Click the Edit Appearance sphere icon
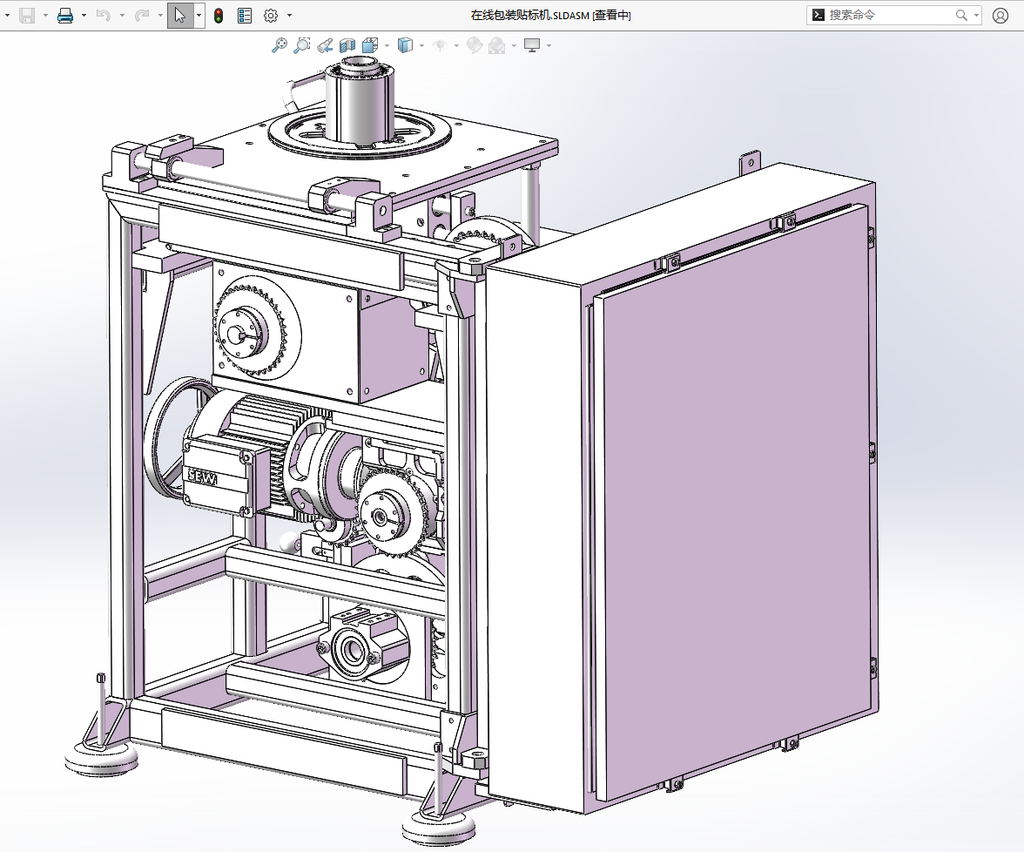 click(475, 45)
